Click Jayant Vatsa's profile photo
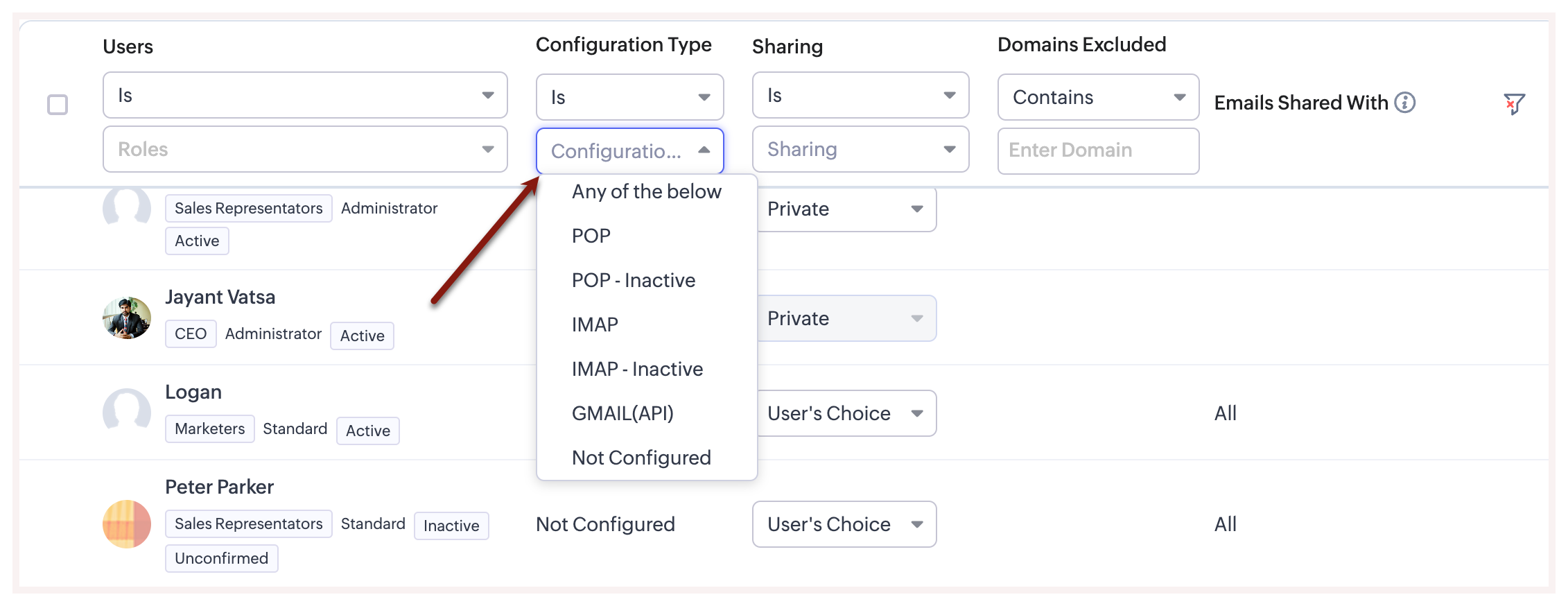This screenshot has height=606, width=1568. click(x=127, y=318)
